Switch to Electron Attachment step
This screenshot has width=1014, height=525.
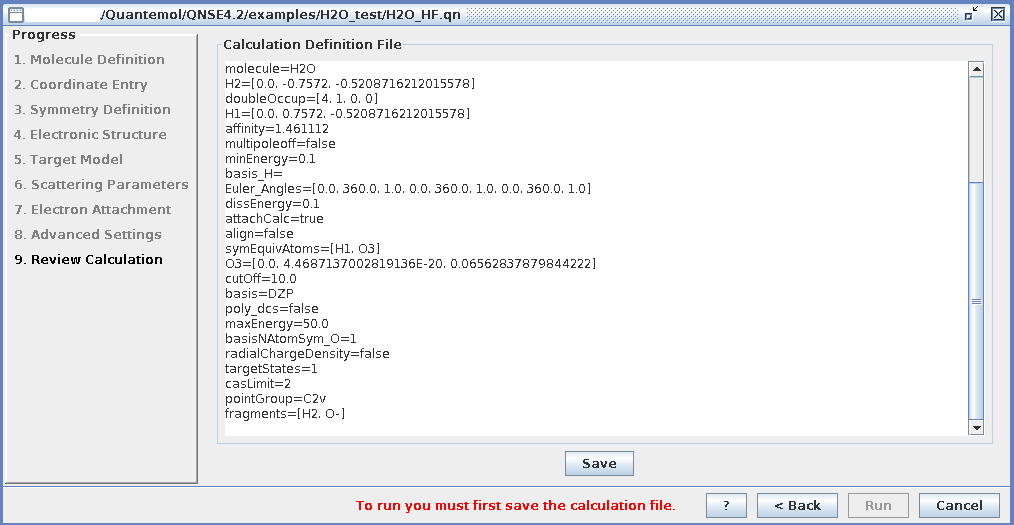click(92, 210)
